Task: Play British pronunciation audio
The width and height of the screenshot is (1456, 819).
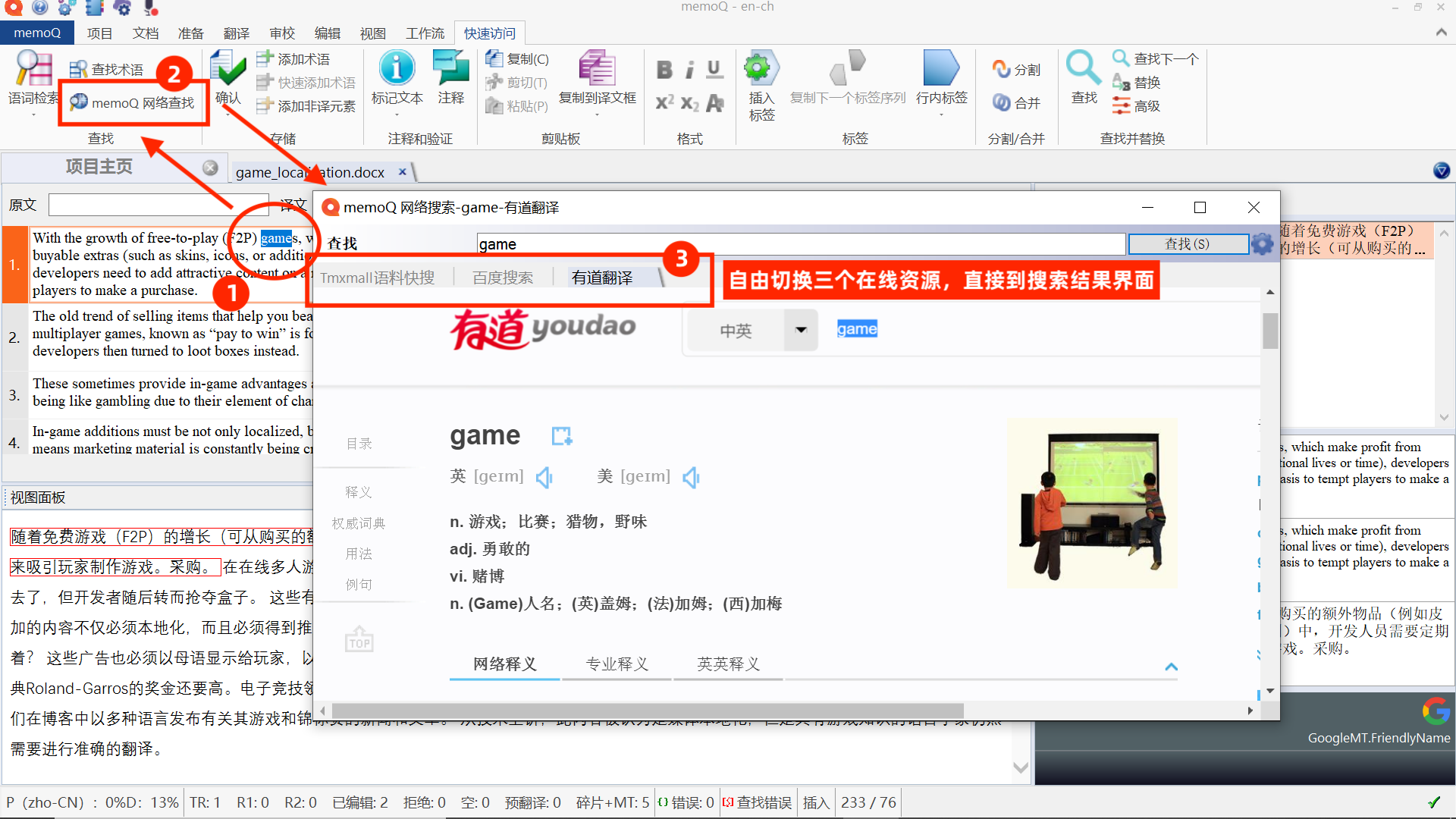Action: point(544,477)
